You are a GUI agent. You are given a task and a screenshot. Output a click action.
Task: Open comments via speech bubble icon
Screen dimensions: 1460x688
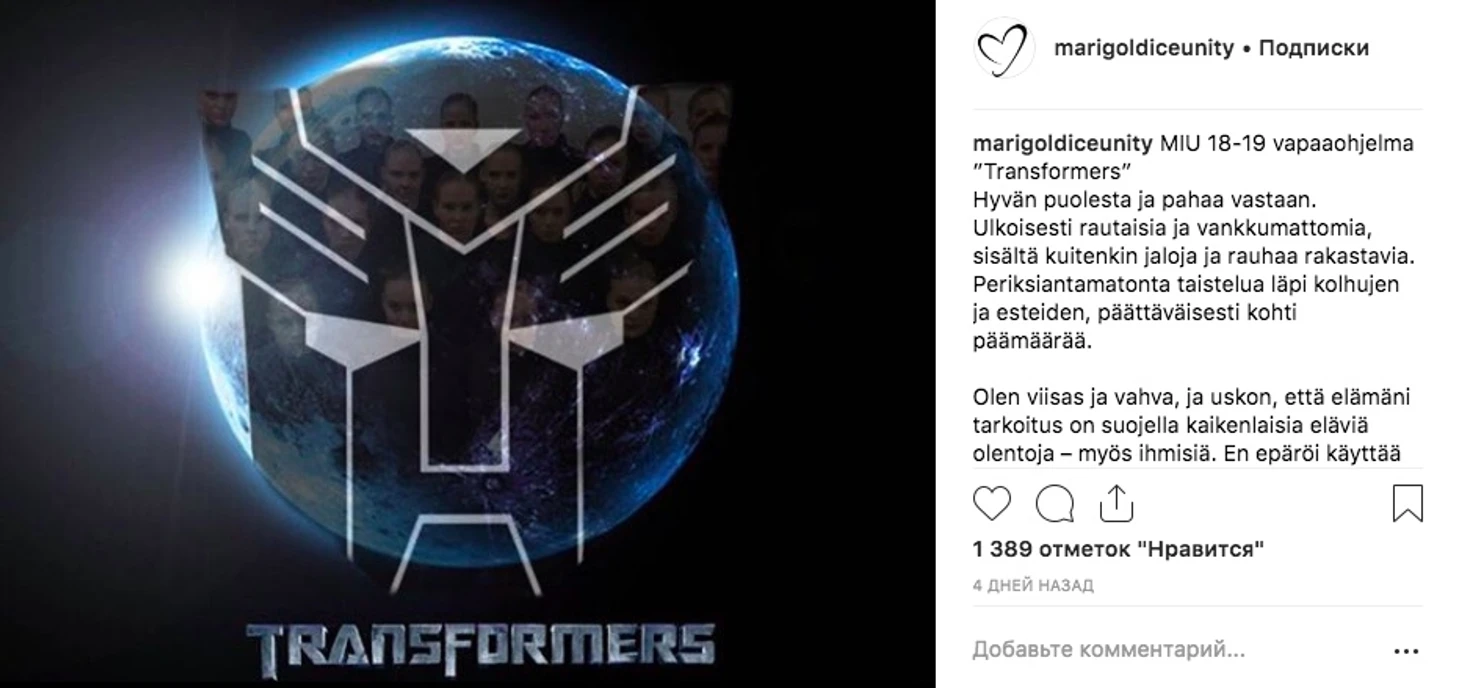(1054, 504)
